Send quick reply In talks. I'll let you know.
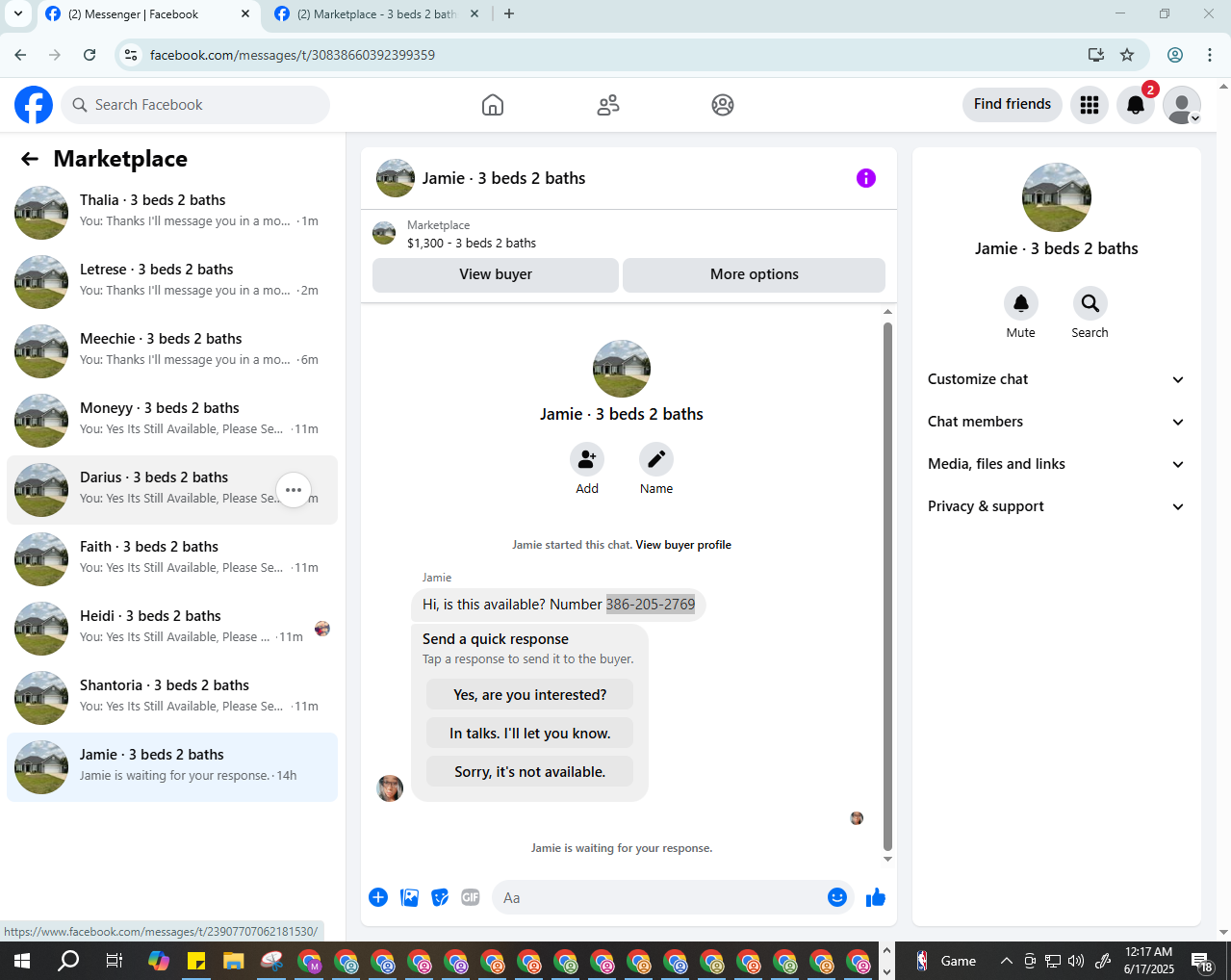 coord(530,734)
